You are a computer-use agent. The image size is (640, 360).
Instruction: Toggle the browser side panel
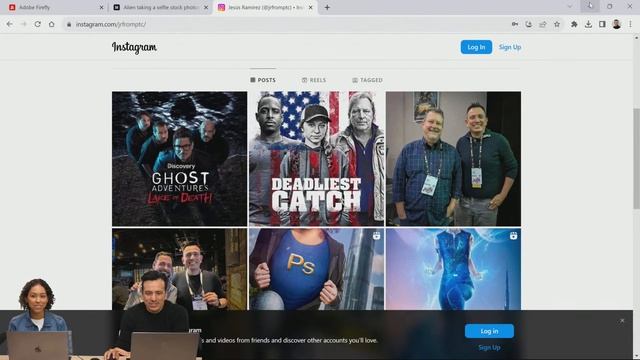pyautogui.click(x=602, y=24)
